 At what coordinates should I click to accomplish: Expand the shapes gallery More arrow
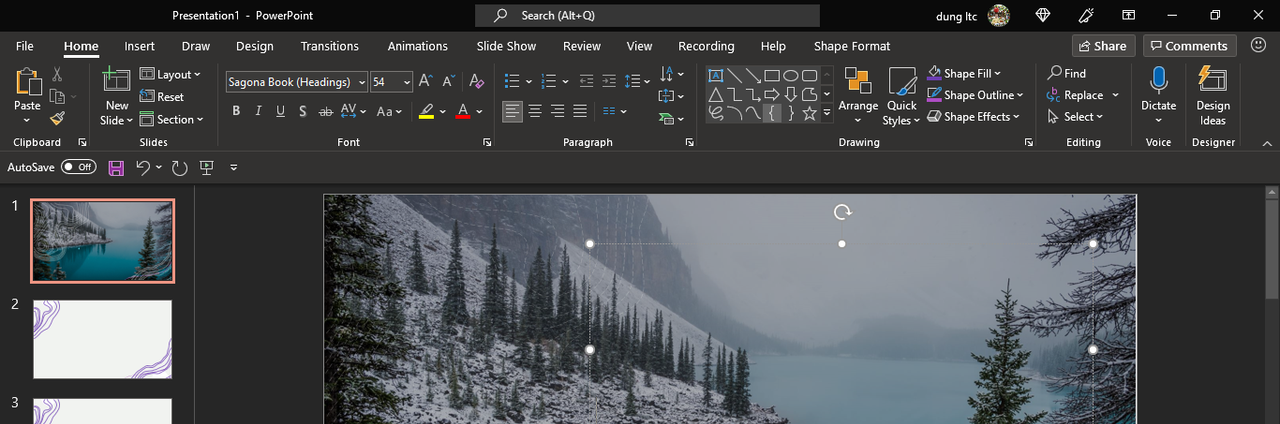click(827, 113)
